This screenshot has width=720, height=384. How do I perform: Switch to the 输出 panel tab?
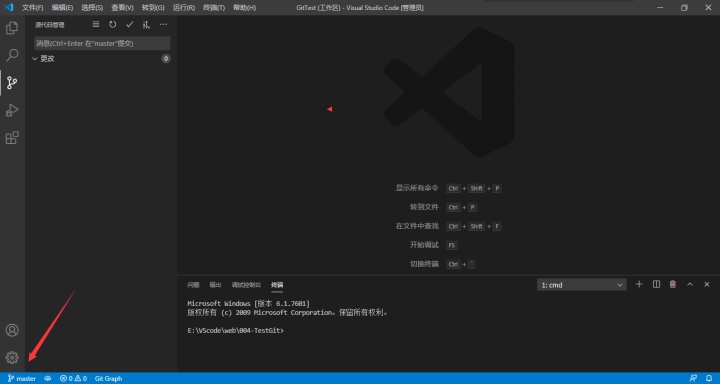[215, 285]
